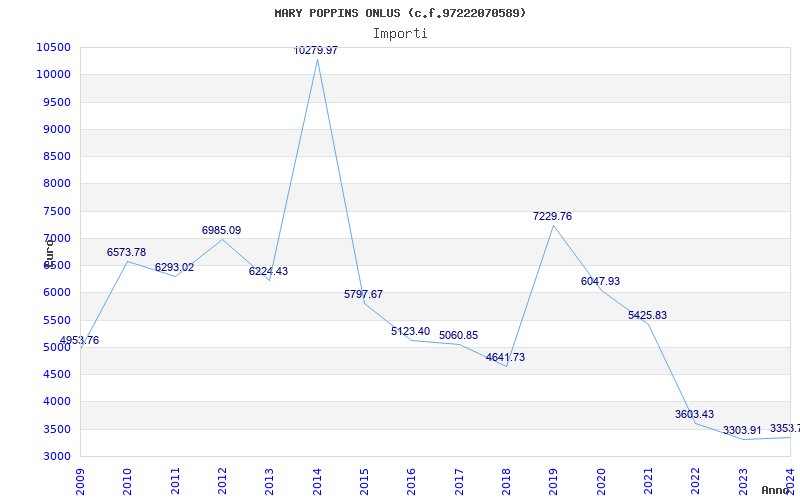Select the 6047.93 data label

[601, 281]
